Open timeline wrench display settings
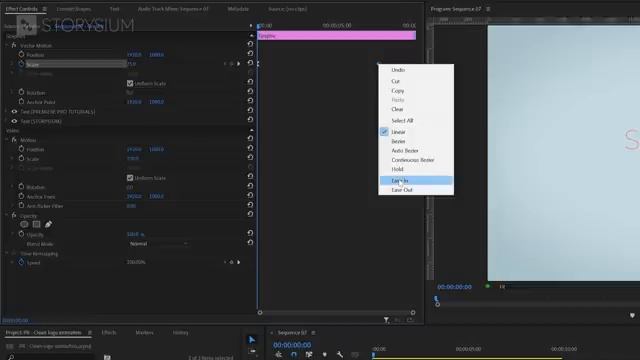Screen dimensions: 640x360 point(340,355)
